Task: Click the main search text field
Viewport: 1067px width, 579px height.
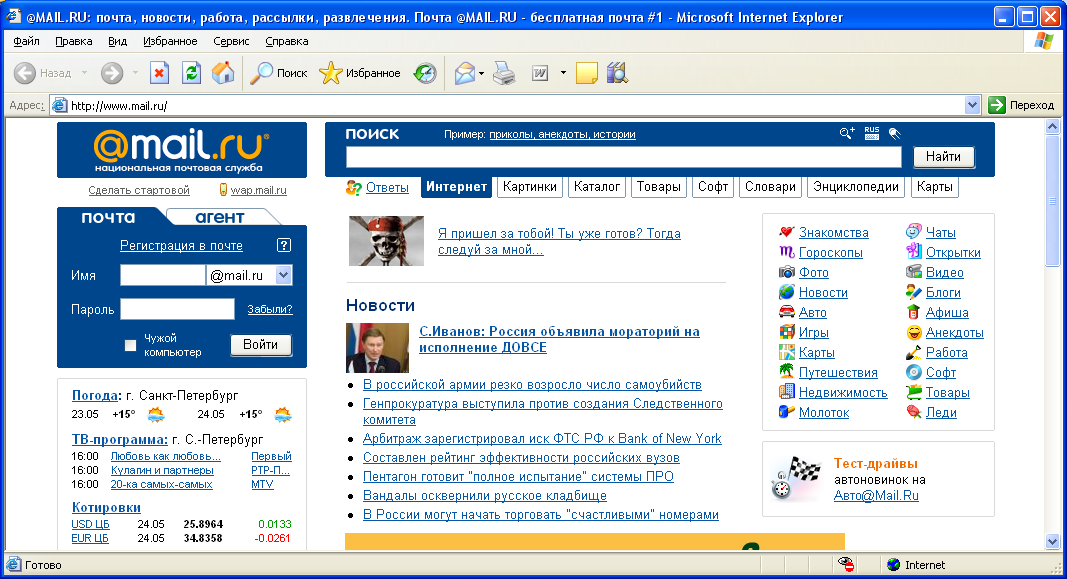Action: [x=623, y=157]
